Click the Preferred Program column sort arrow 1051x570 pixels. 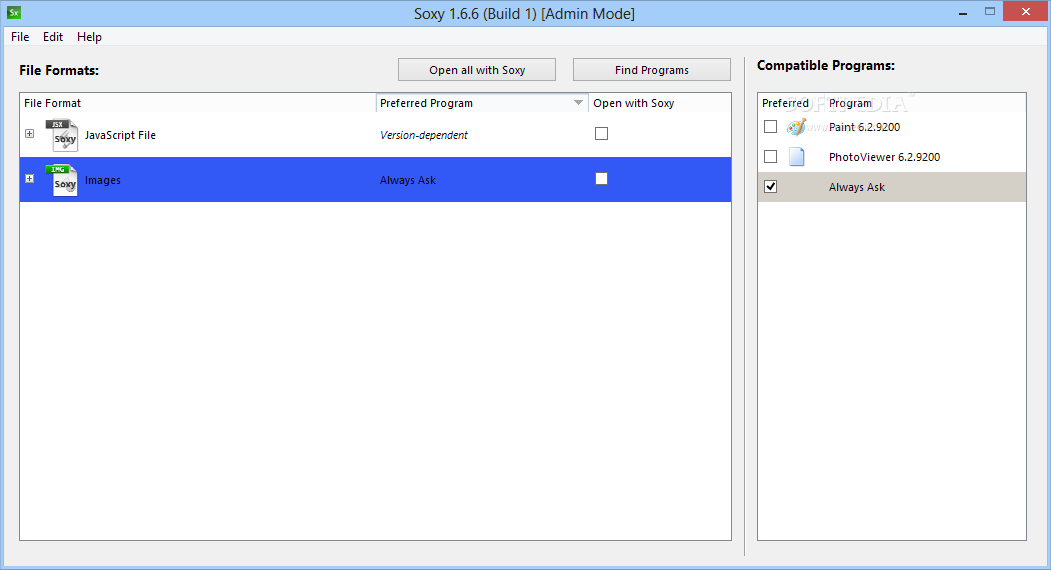click(x=578, y=103)
